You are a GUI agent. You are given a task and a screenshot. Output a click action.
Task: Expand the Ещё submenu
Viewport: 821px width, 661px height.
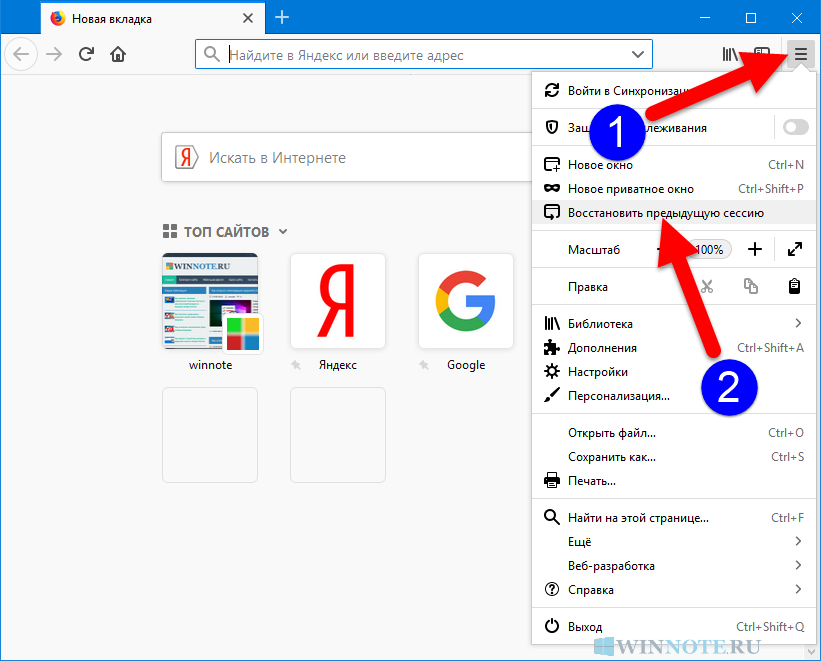[x=674, y=542]
